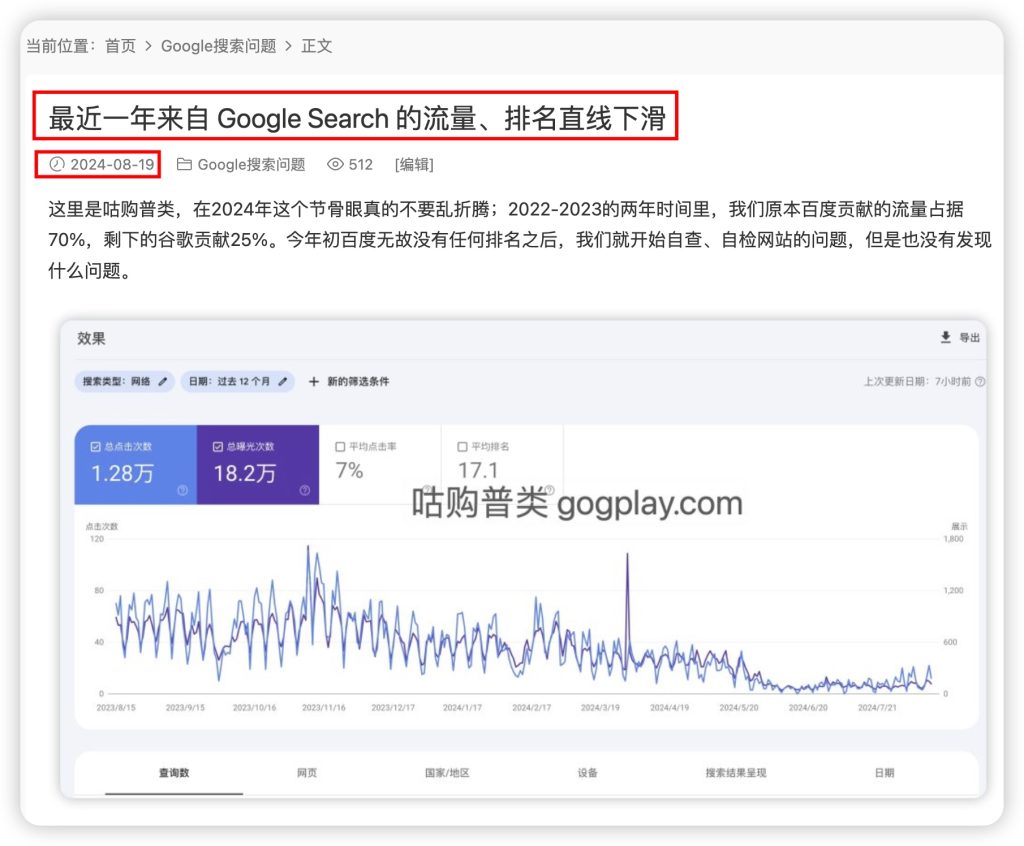Click the eye icon next to 512 views

(335, 164)
